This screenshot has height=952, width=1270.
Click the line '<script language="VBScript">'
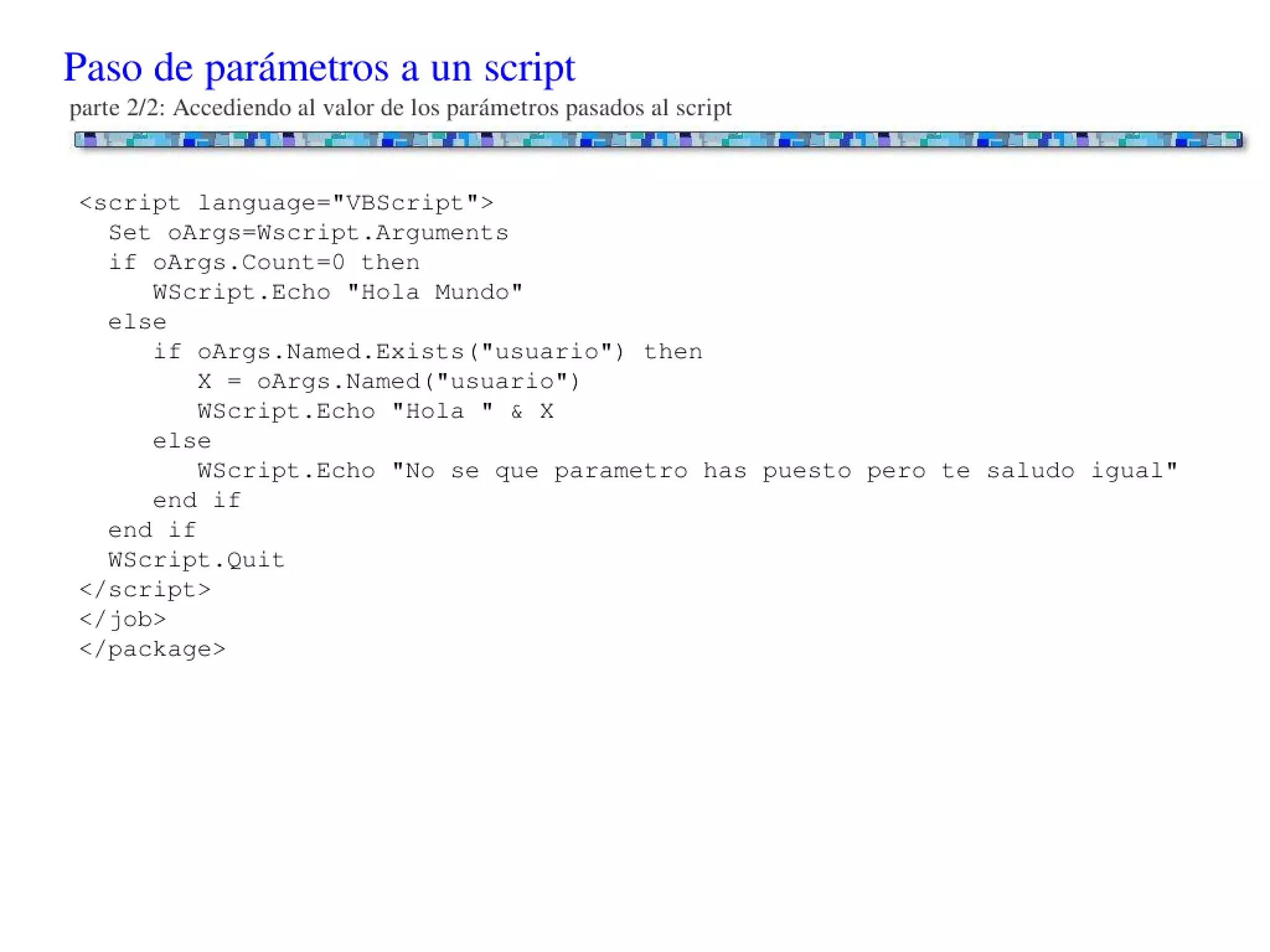point(286,203)
